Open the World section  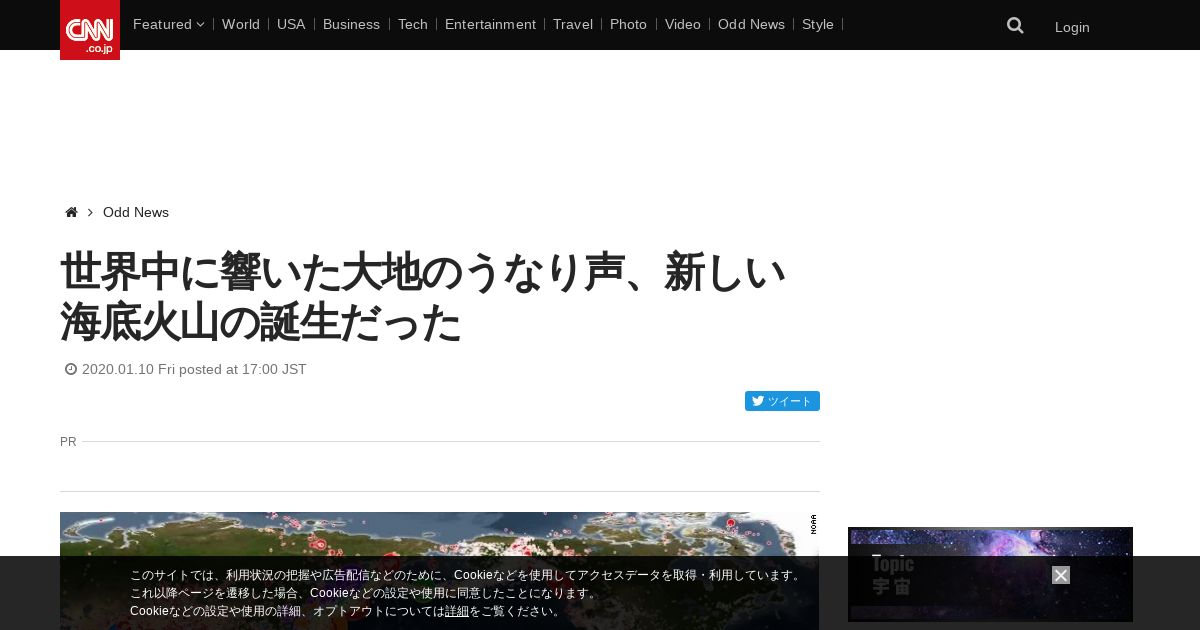pos(241,24)
